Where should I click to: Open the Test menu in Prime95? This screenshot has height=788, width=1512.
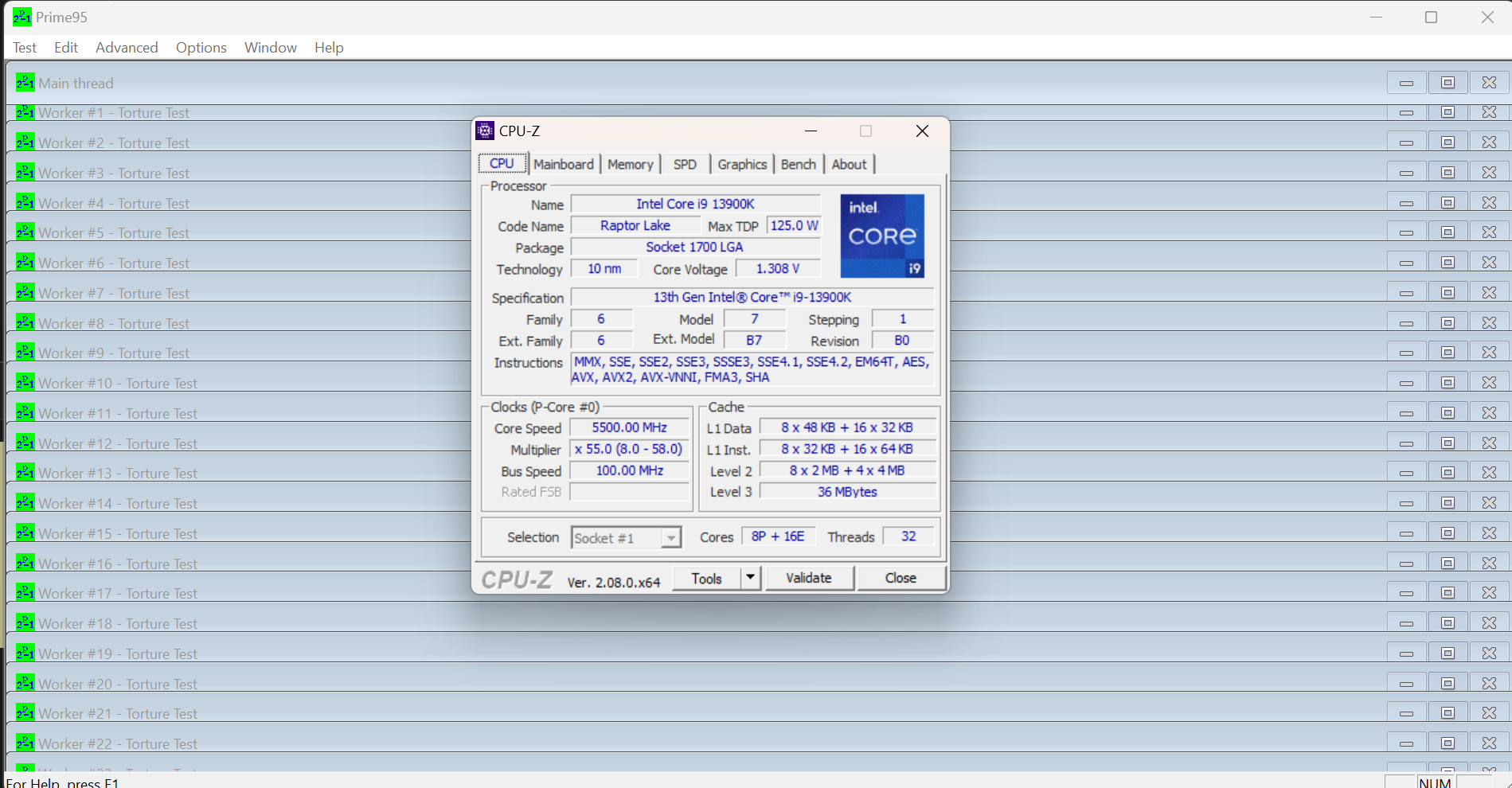(25, 48)
